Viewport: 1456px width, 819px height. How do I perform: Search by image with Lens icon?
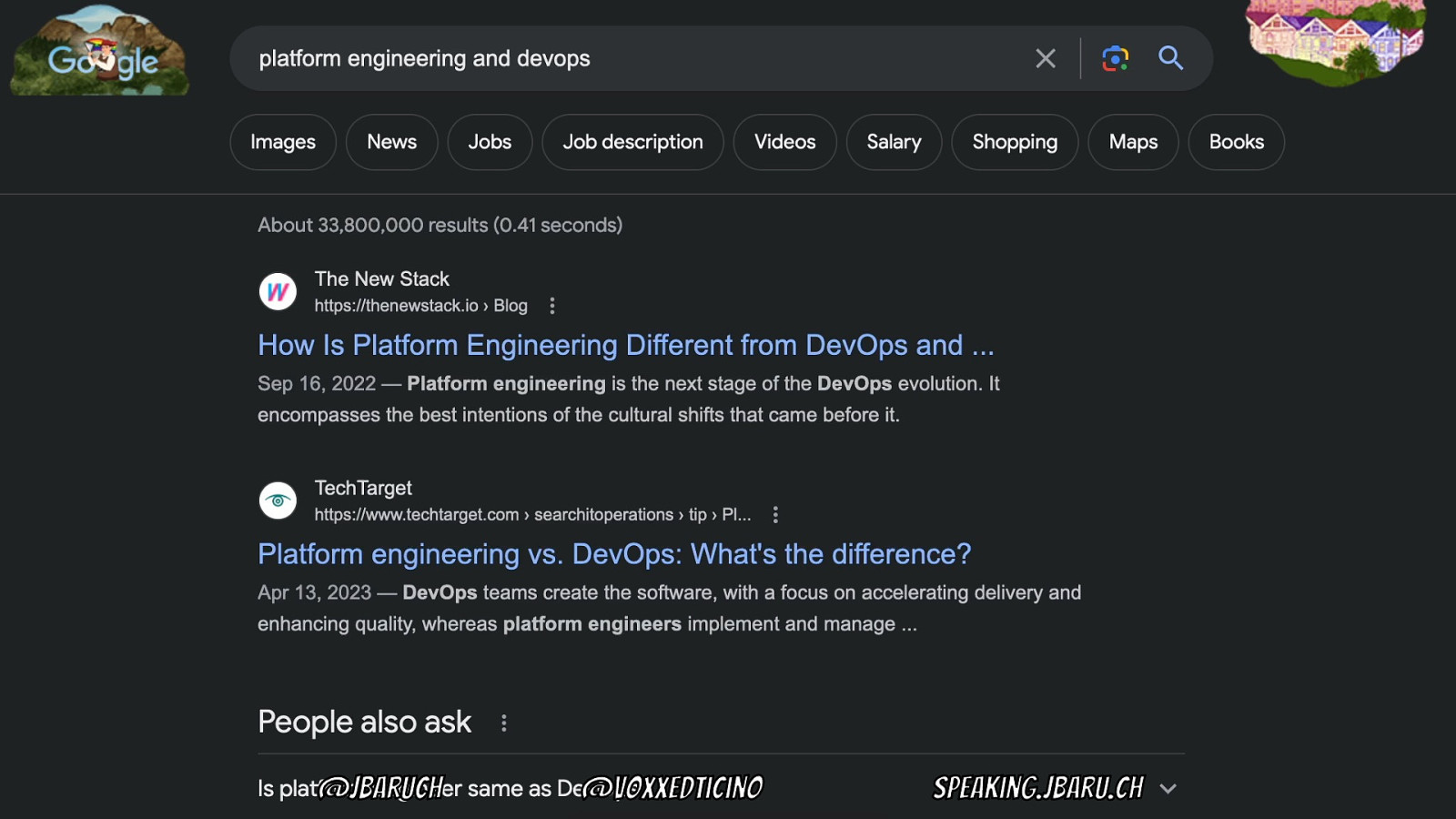coord(1115,58)
